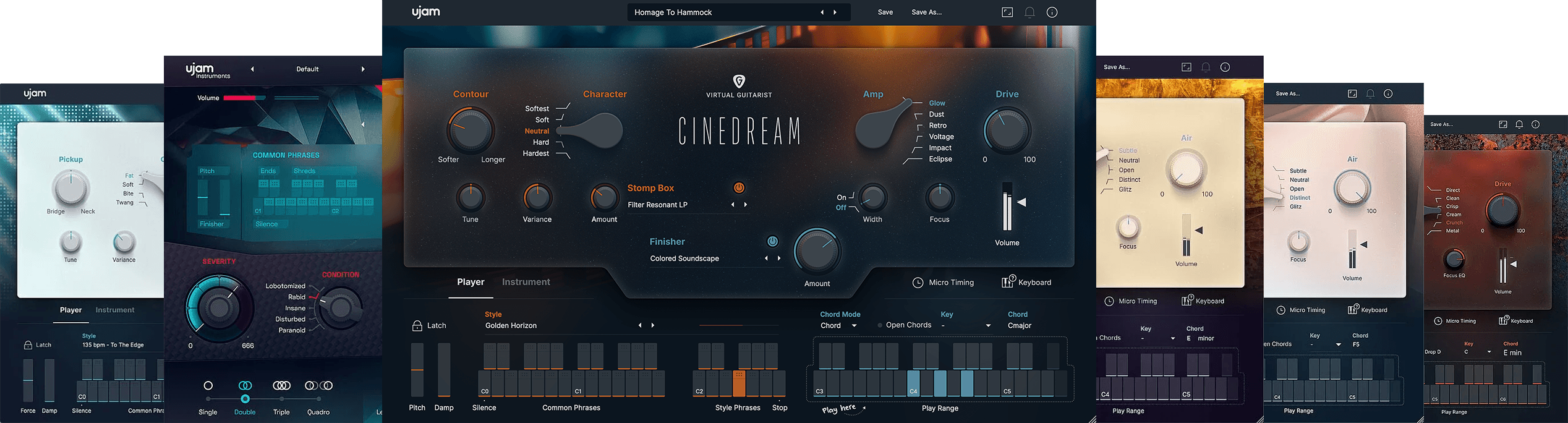Go to next preset in ujam Instruments window
This screenshot has width=1568, height=423.
click(363, 69)
